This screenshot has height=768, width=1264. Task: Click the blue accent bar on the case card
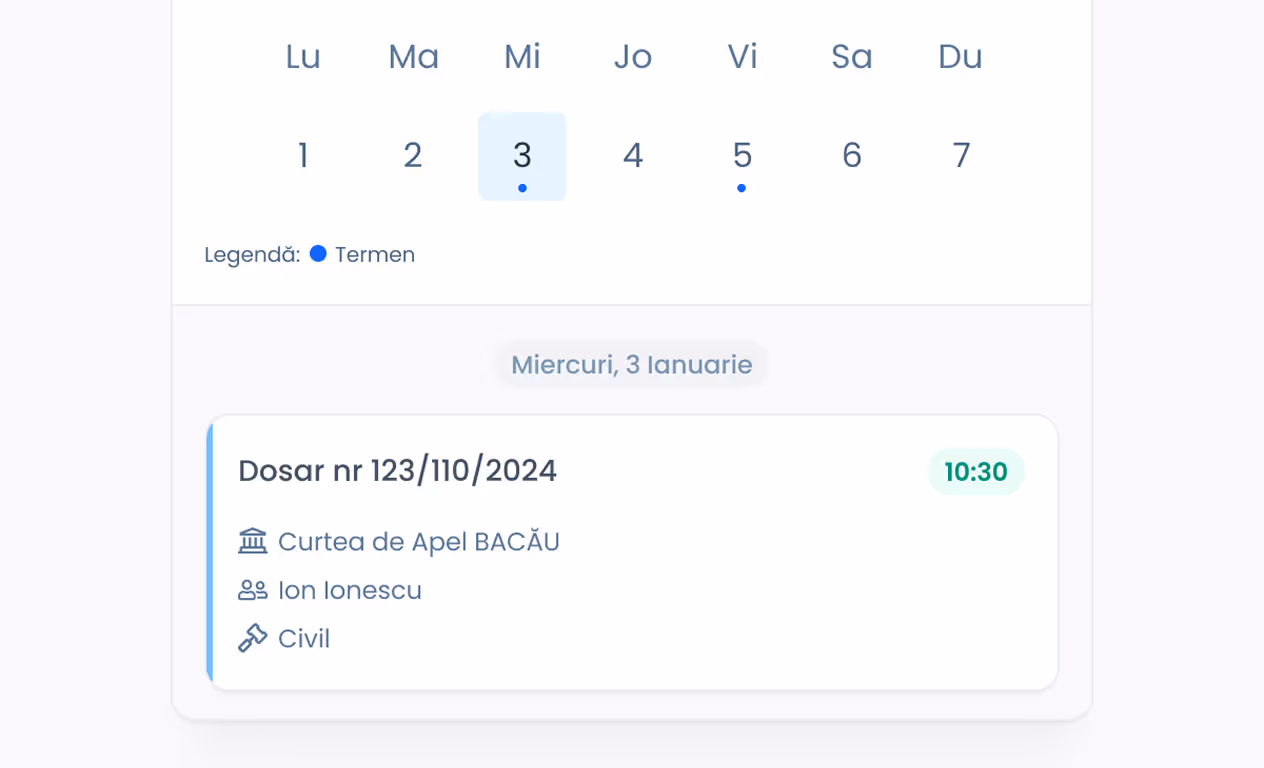tap(210, 551)
